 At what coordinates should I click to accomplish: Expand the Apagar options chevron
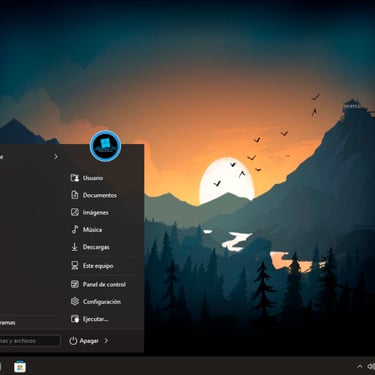click(106, 341)
